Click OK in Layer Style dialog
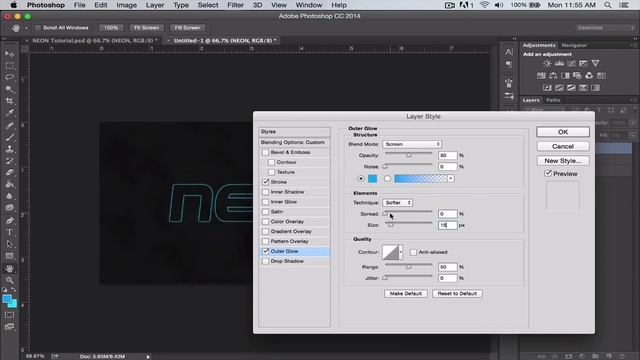The image size is (640, 360). coord(563,132)
